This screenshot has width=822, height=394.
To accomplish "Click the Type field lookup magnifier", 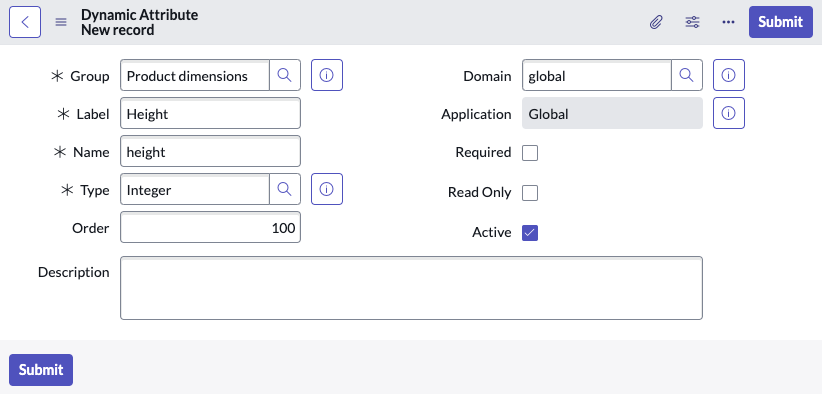I will coord(285,189).
